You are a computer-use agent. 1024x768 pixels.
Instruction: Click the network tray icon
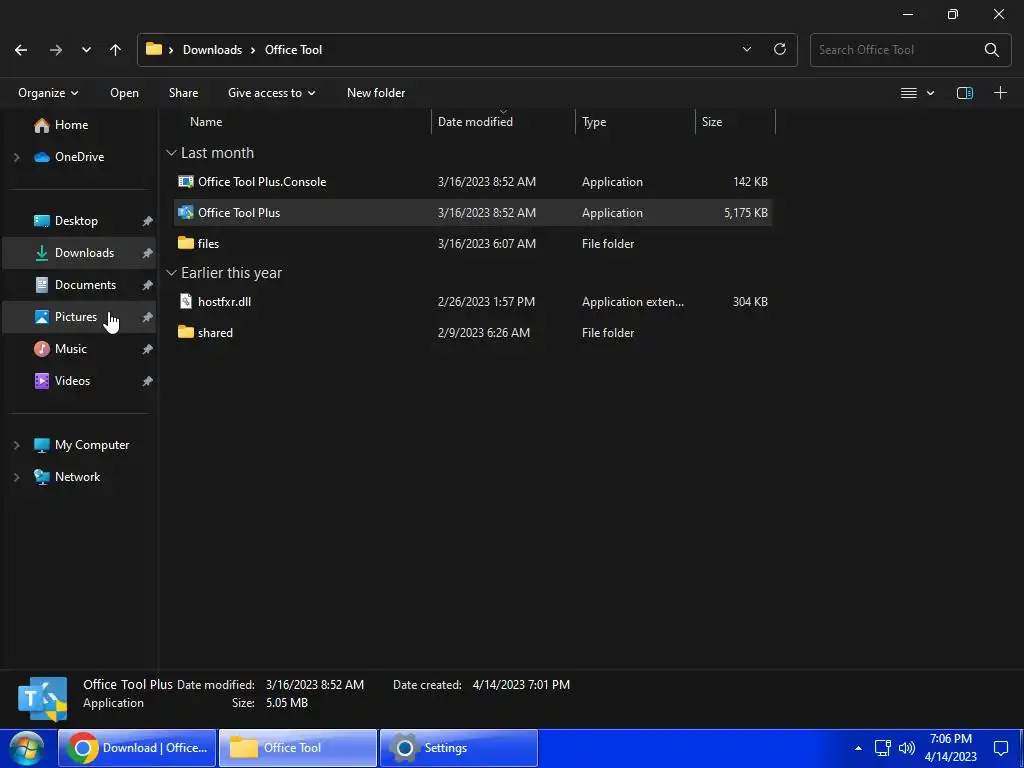[883, 748]
